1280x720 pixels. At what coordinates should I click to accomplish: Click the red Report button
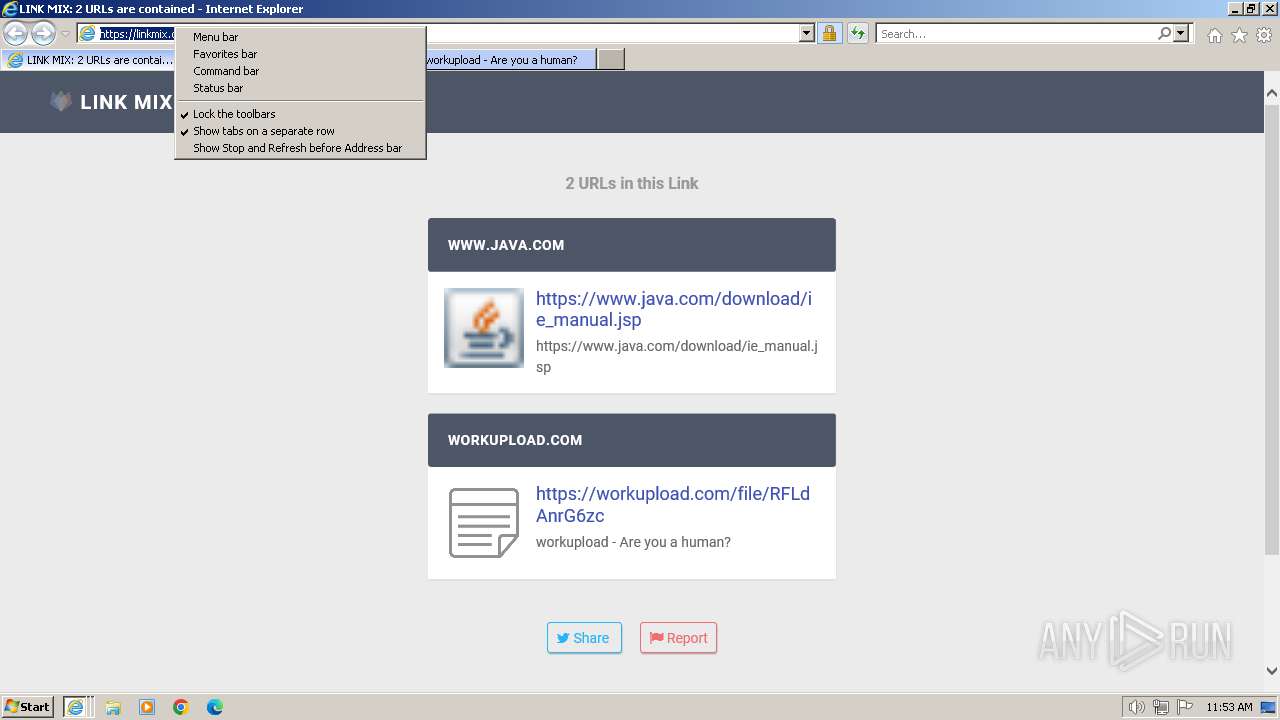678,638
